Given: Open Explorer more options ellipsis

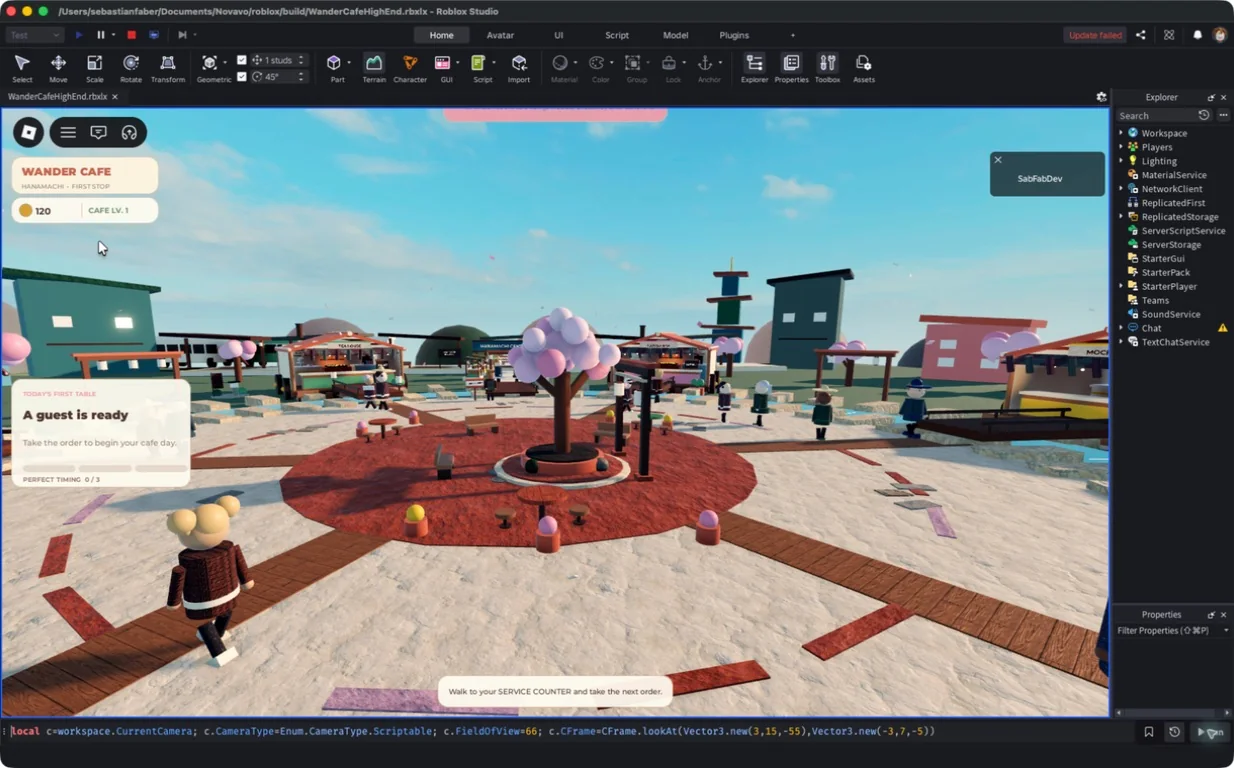Looking at the screenshot, I should tap(1223, 115).
